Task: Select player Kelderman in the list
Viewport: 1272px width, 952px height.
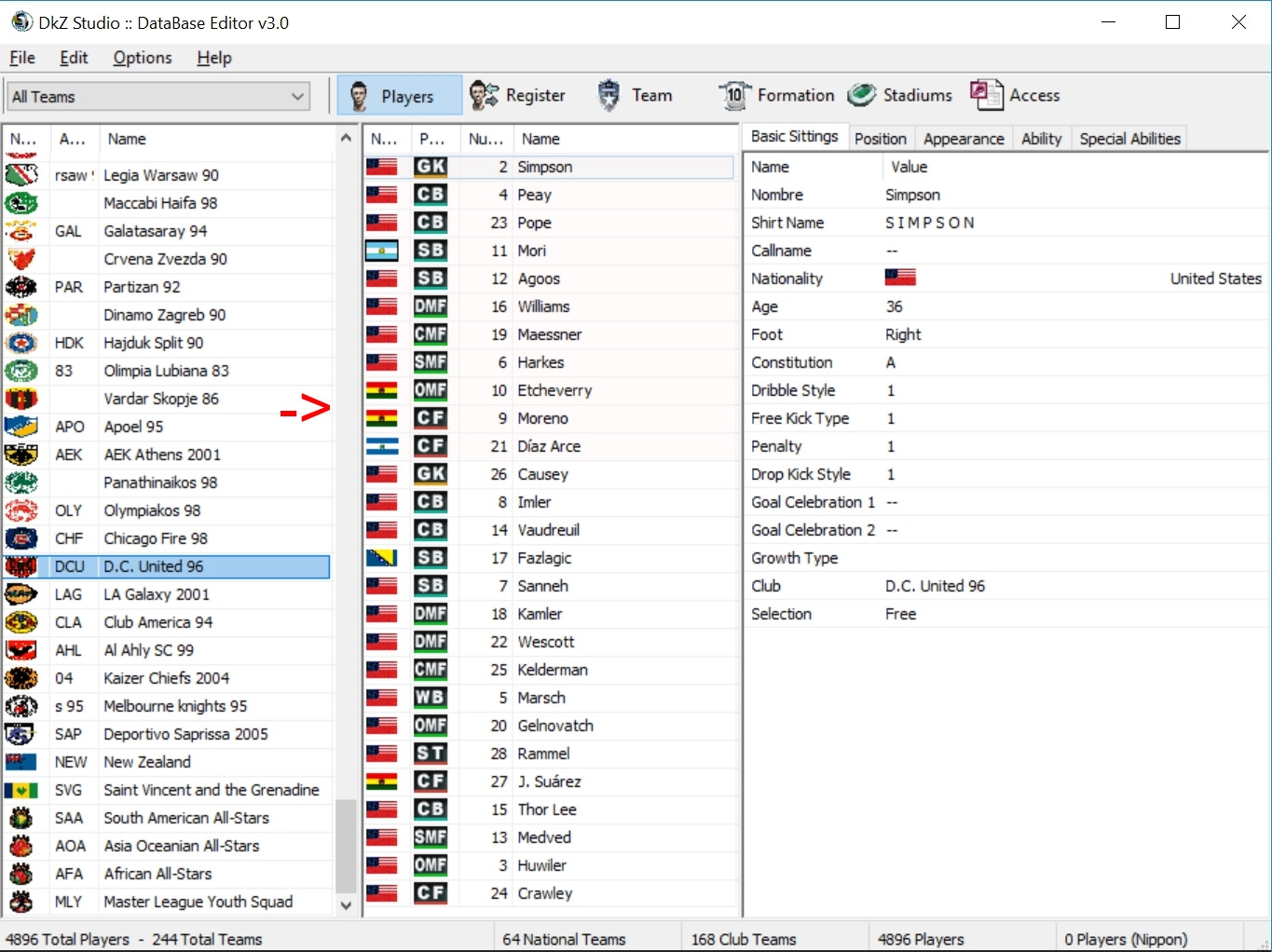Action: [x=549, y=670]
